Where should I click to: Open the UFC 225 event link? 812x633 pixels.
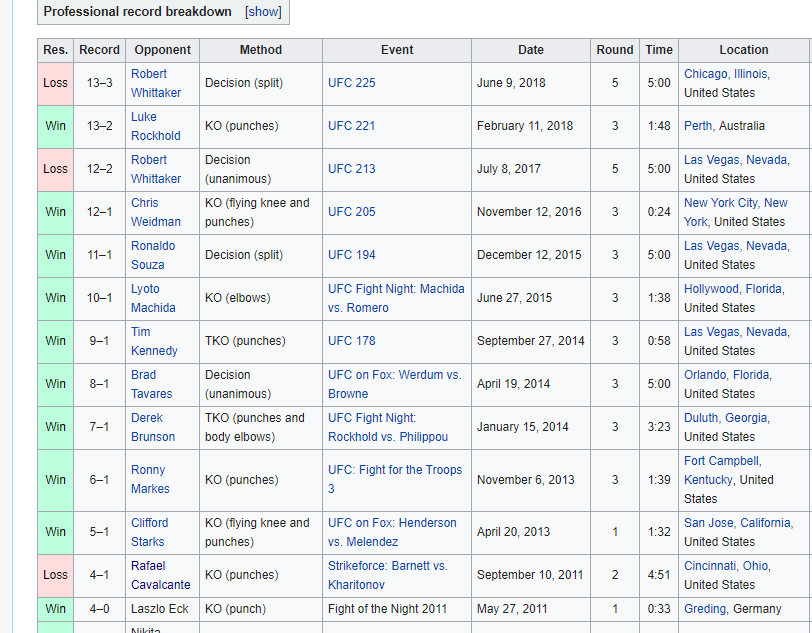[x=352, y=83]
